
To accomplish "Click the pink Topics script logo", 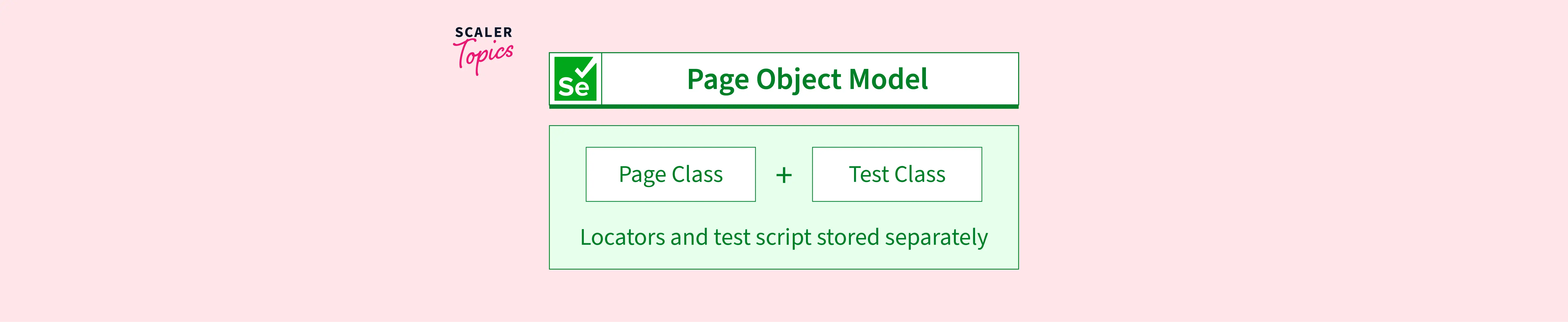I will 484,56.
